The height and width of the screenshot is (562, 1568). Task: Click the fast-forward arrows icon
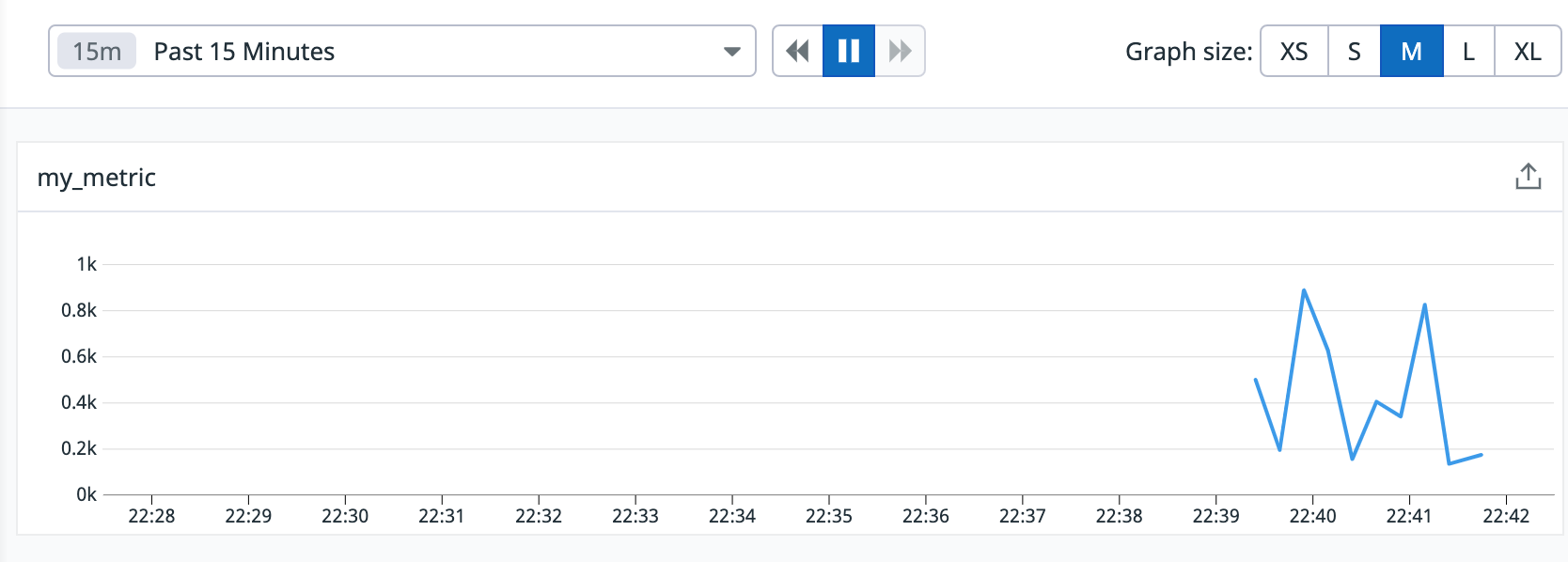click(900, 51)
